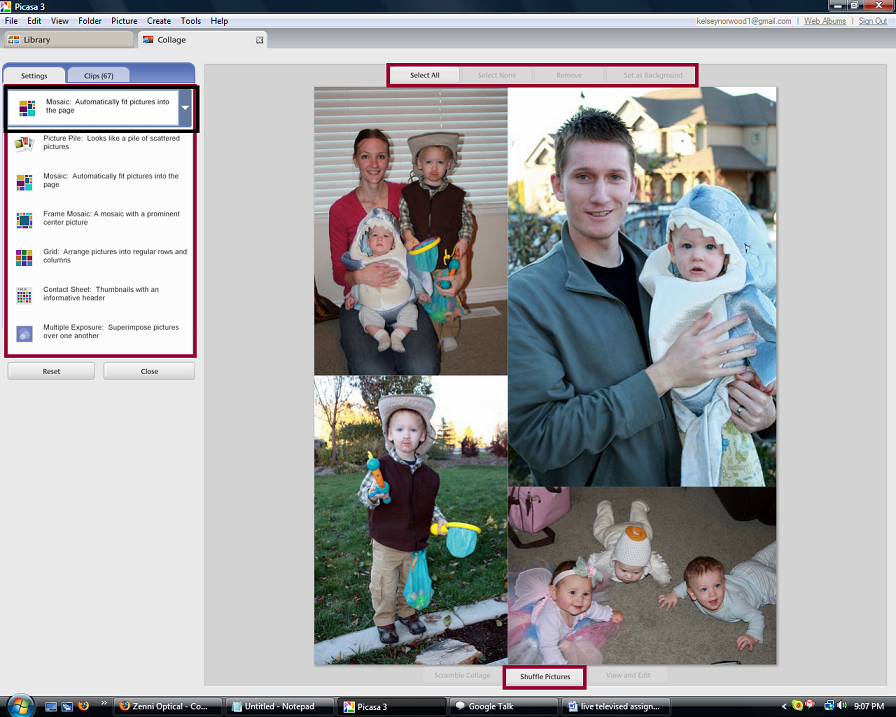This screenshot has height=717, width=896.
Task: Expand the quick launch overflow chevron
Action: [x=104, y=703]
